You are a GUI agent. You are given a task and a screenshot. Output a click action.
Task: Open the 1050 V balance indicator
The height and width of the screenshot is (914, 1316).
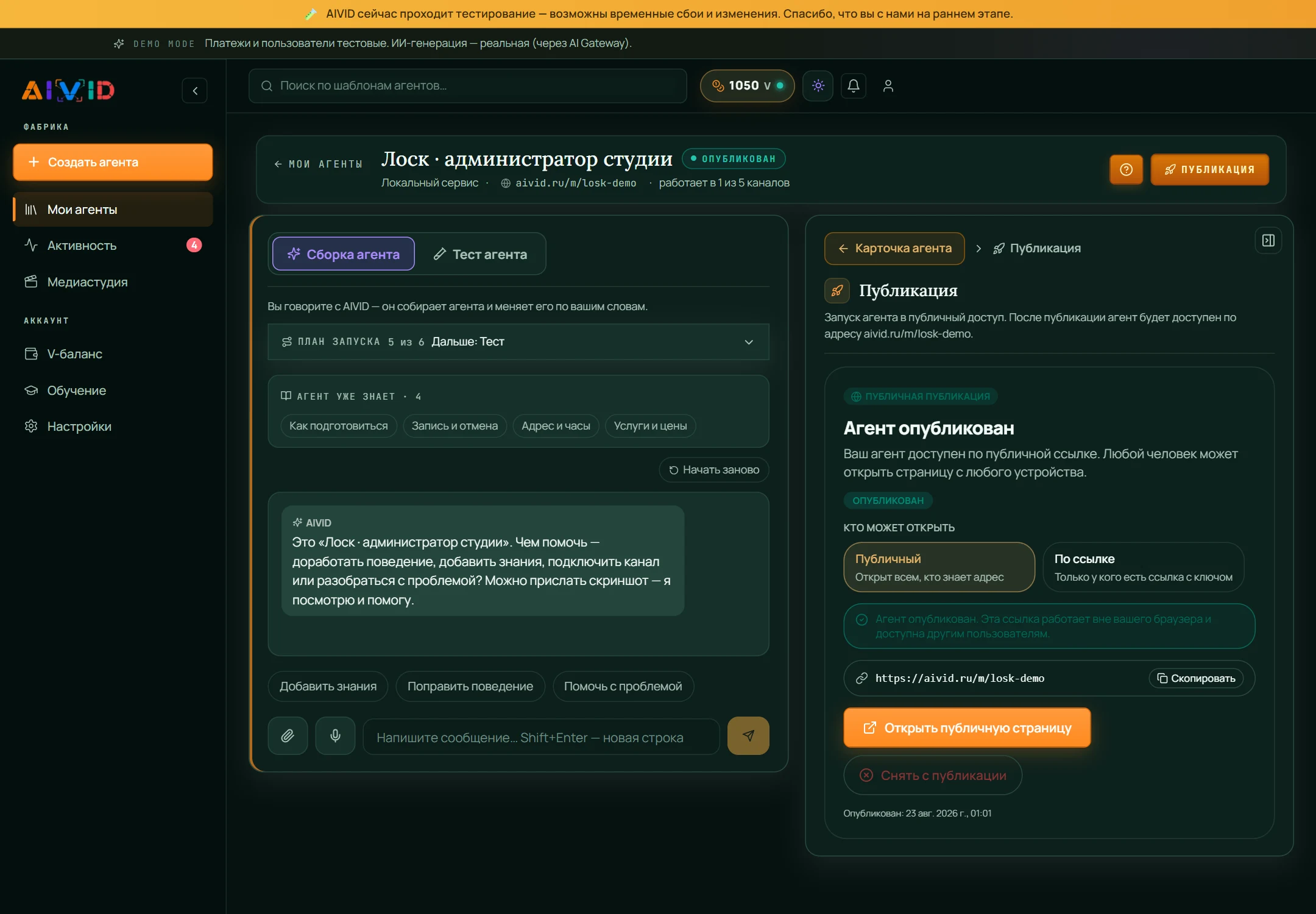tap(748, 86)
